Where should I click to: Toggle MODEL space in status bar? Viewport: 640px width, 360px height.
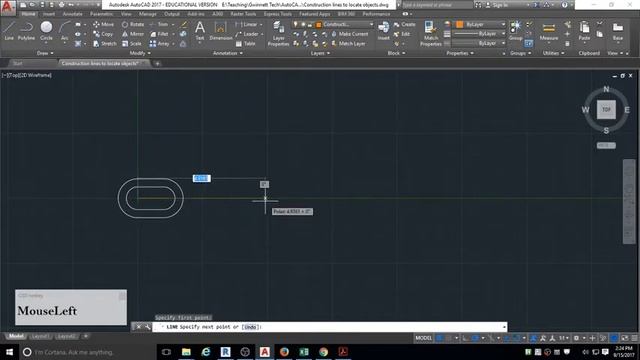coord(423,338)
